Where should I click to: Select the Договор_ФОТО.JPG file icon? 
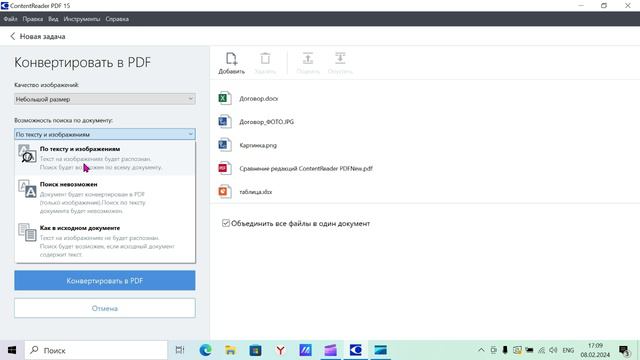(x=224, y=122)
